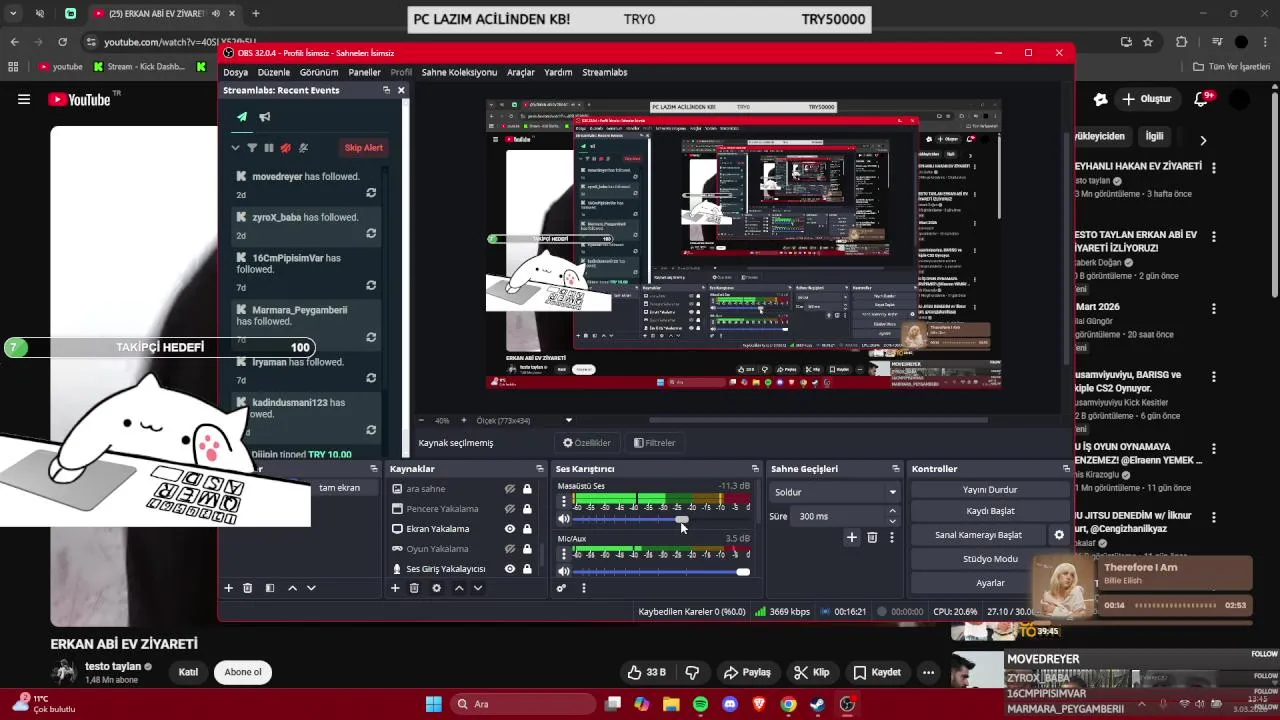The width and height of the screenshot is (1280, 720).
Task: Open the audio mixer three-dot menu
Action: [x=583, y=588]
